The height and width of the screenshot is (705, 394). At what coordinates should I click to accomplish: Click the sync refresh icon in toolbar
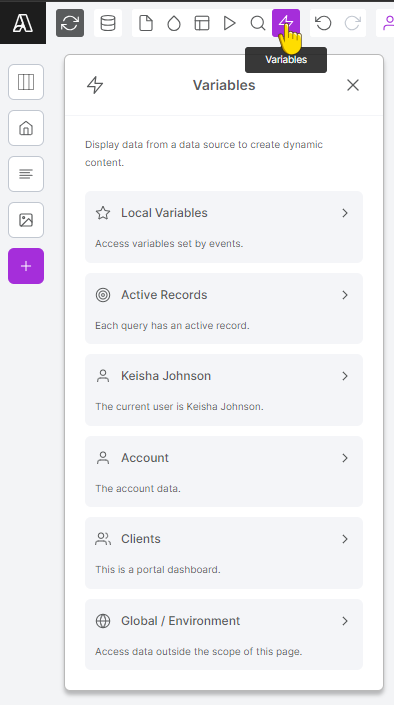[x=70, y=23]
